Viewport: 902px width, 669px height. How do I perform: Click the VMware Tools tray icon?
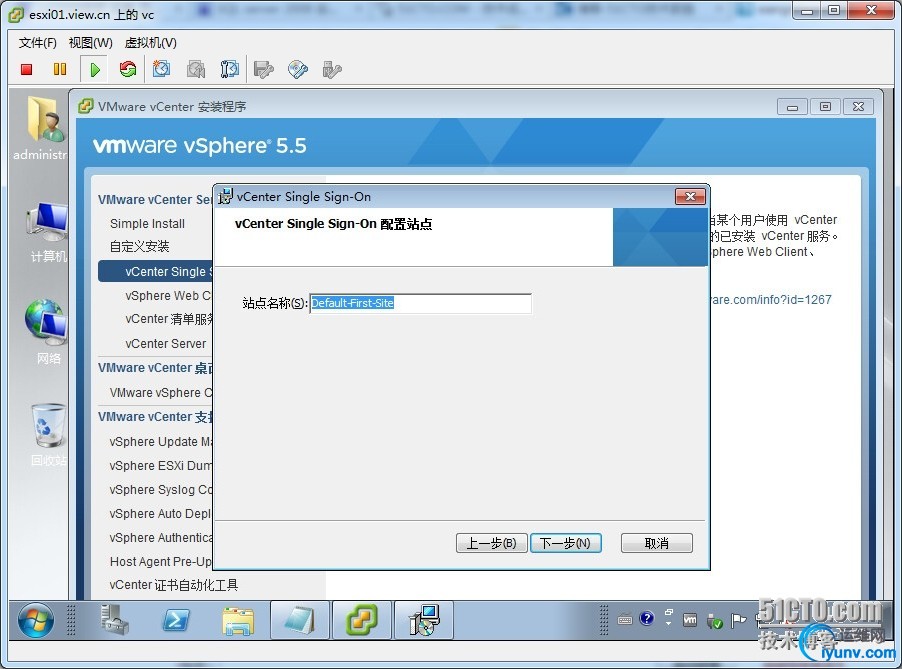(690, 620)
